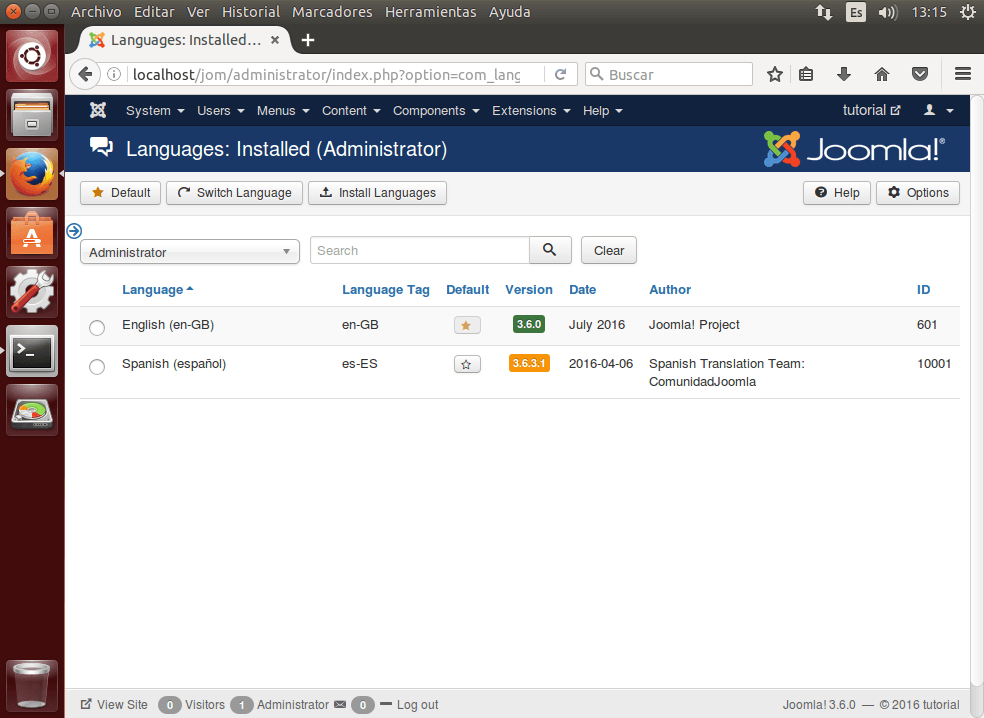Open Disk Usage Analyzer dock icon
Image resolution: width=984 pixels, height=718 pixels.
point(32,410)
